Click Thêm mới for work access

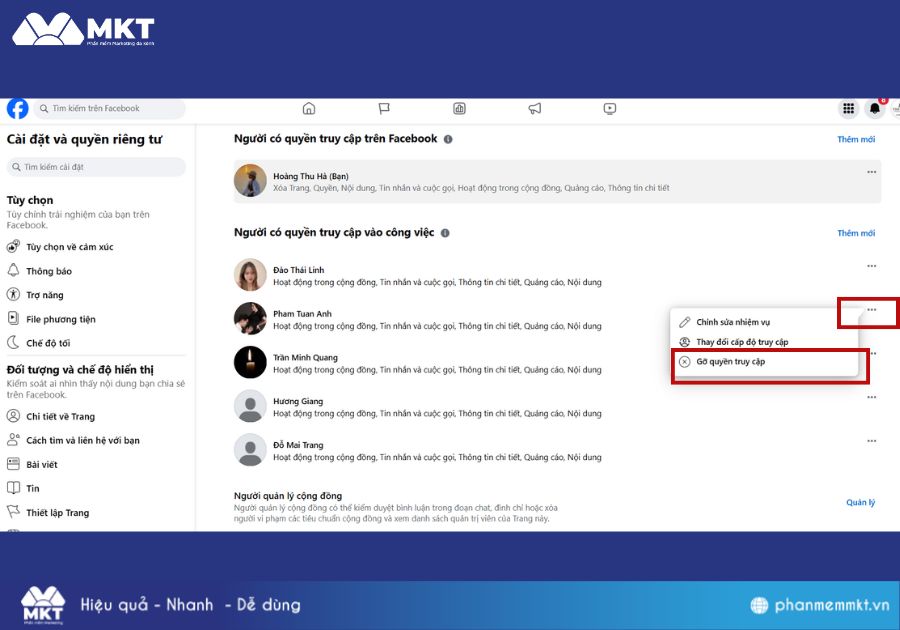856,233
